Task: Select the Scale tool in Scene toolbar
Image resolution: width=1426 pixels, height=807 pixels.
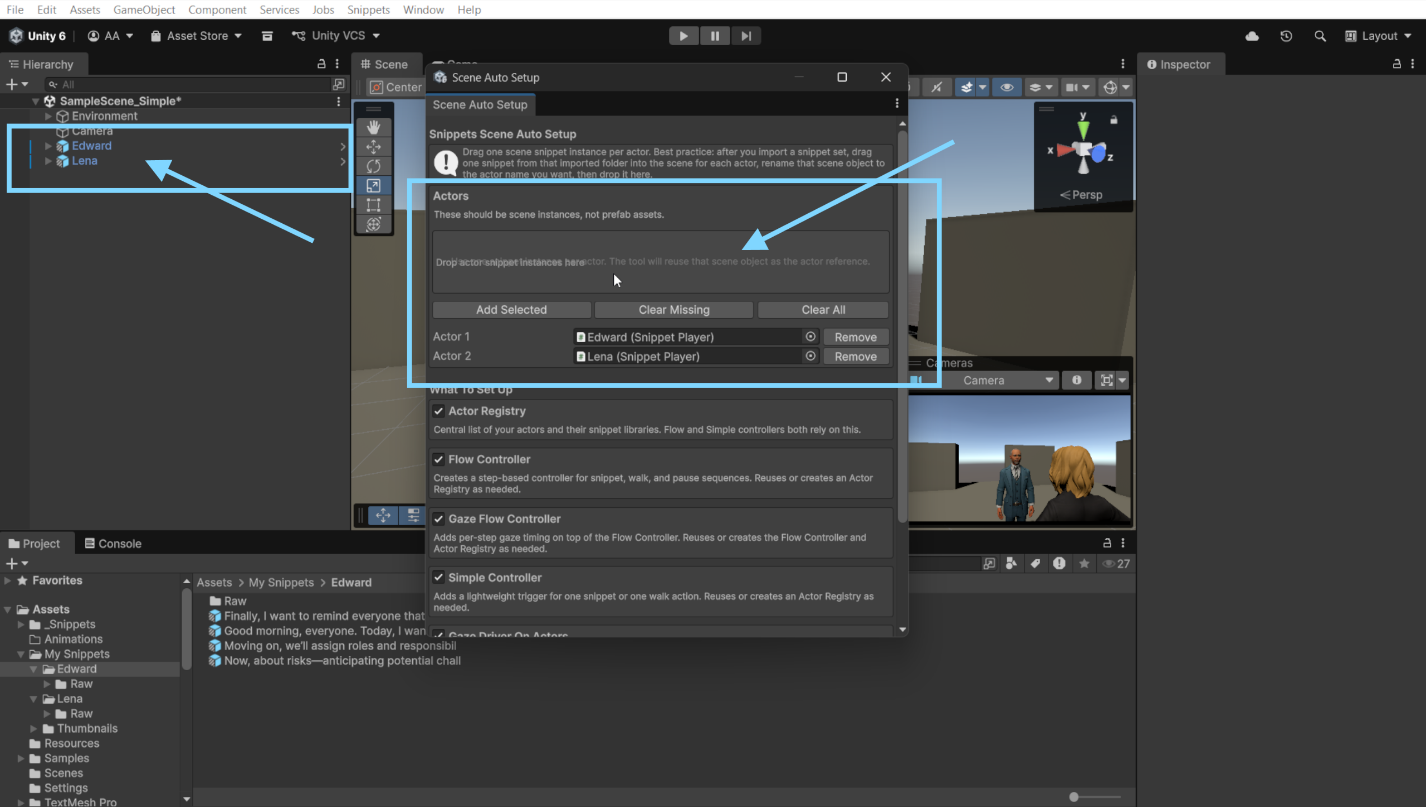Action: (373, 186)
